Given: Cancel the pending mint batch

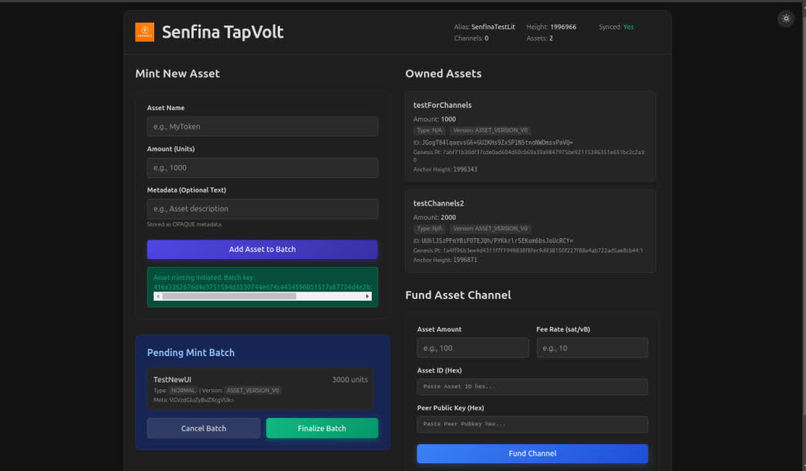Looking at the screenshot, I should coord(204,428).
